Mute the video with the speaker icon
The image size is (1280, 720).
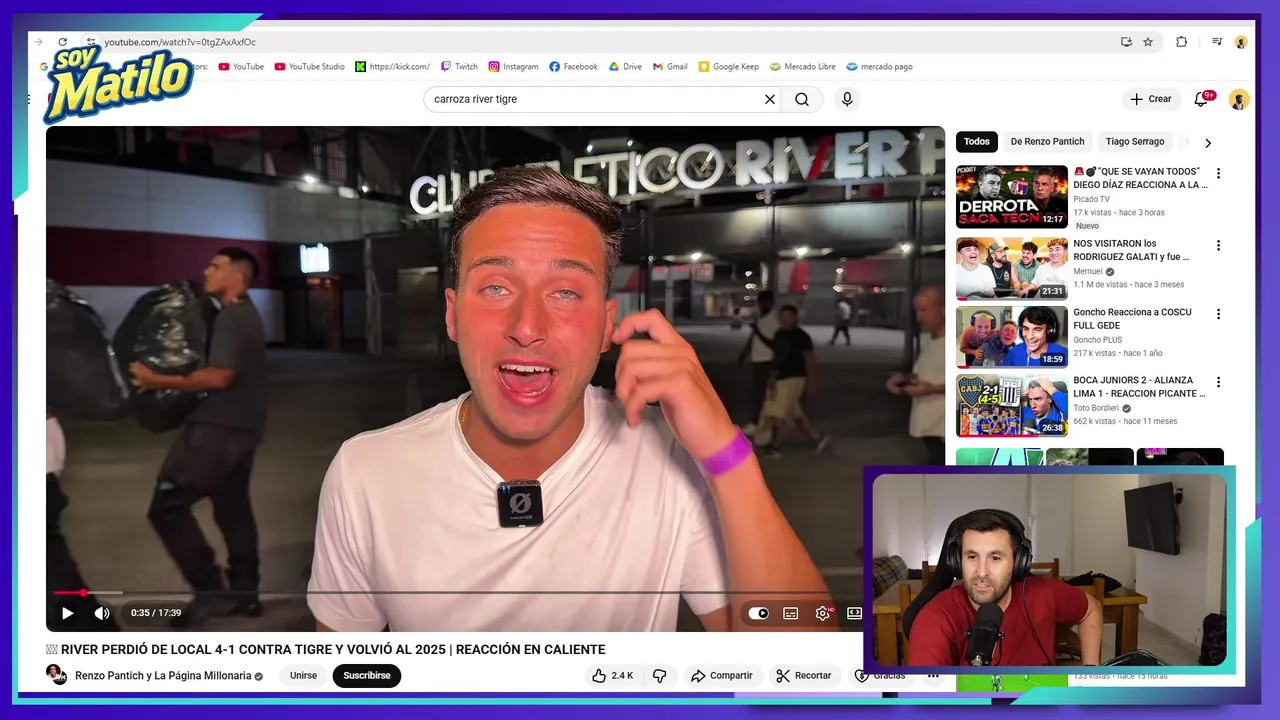[x=102, y=613]
